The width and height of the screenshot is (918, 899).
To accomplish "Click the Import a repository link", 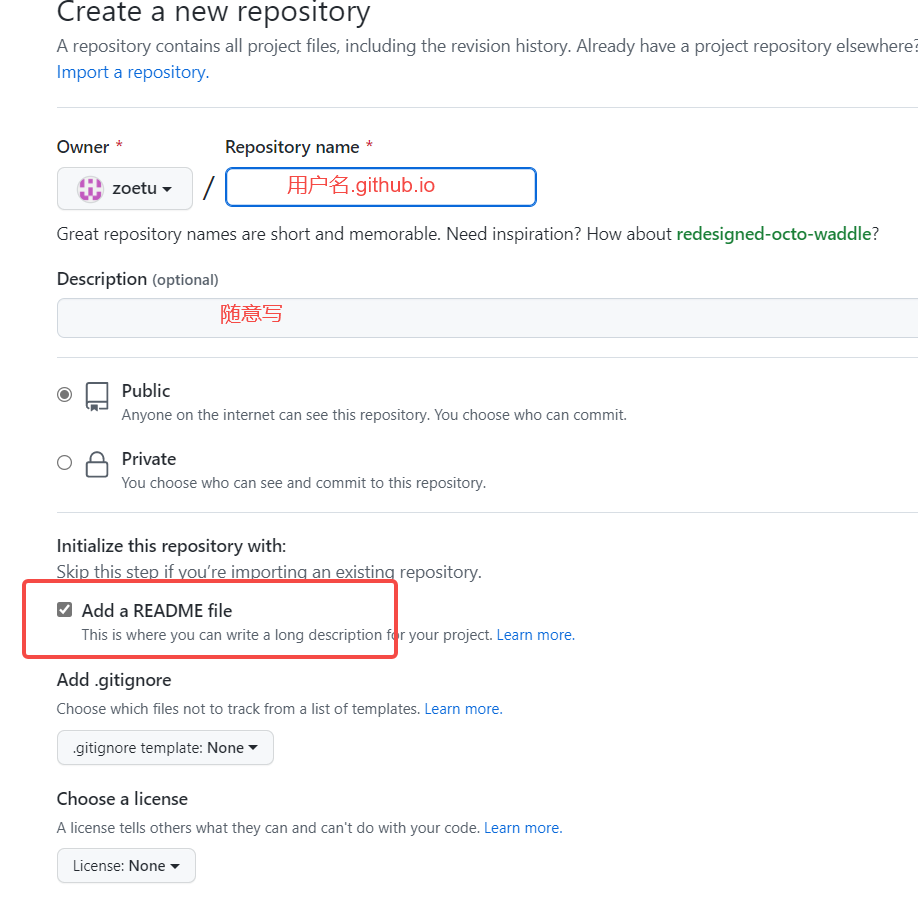I will click(x=128, y=71).
